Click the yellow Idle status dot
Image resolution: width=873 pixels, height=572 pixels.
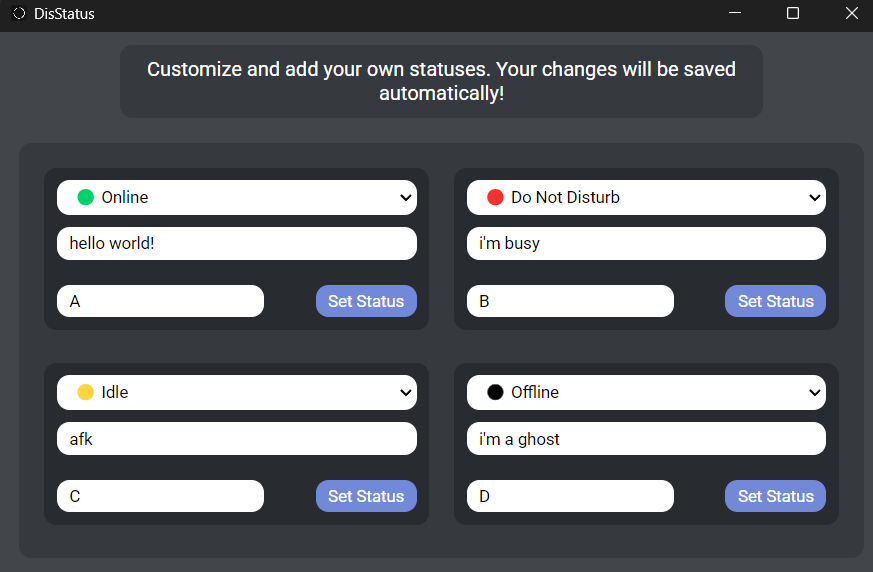86,392
